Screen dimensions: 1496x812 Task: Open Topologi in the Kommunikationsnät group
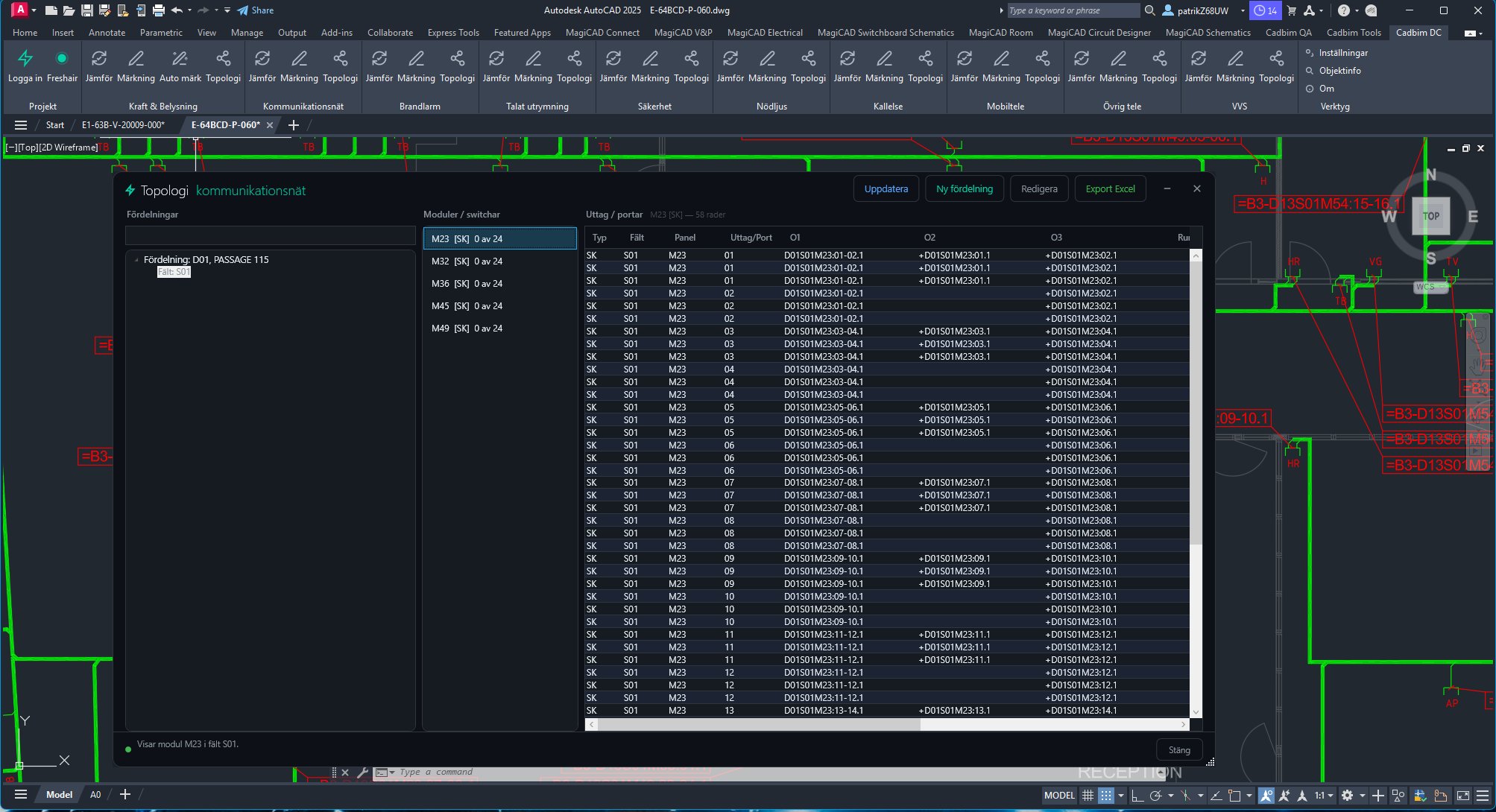340,66
